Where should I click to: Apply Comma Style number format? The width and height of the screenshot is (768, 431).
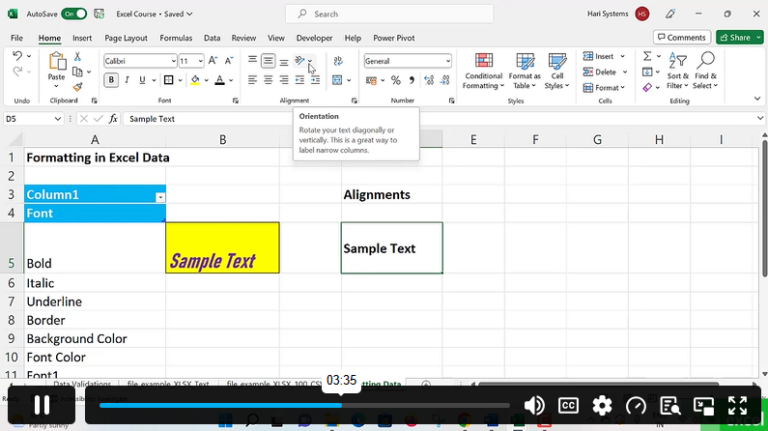pos(412,80)
